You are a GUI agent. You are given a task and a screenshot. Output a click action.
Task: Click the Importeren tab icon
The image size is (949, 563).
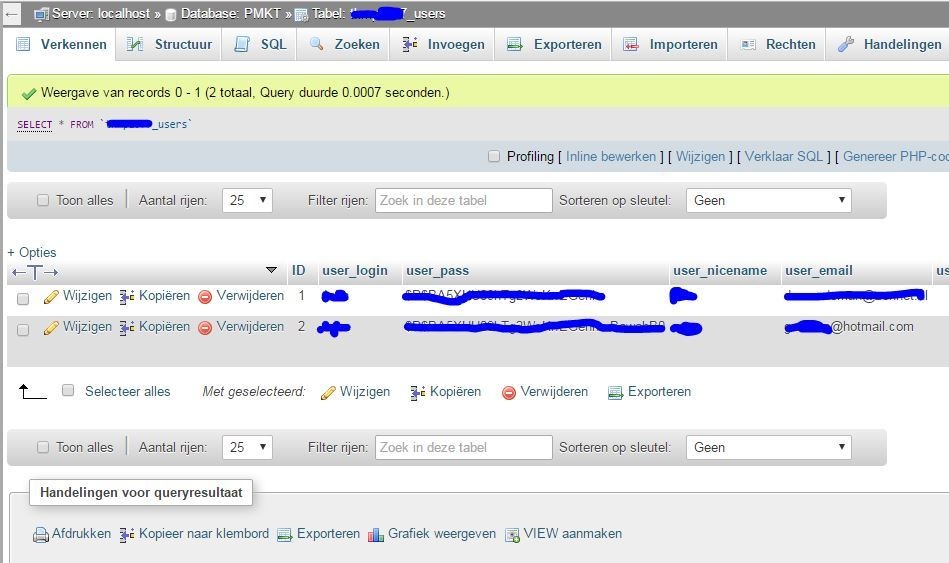631,44
